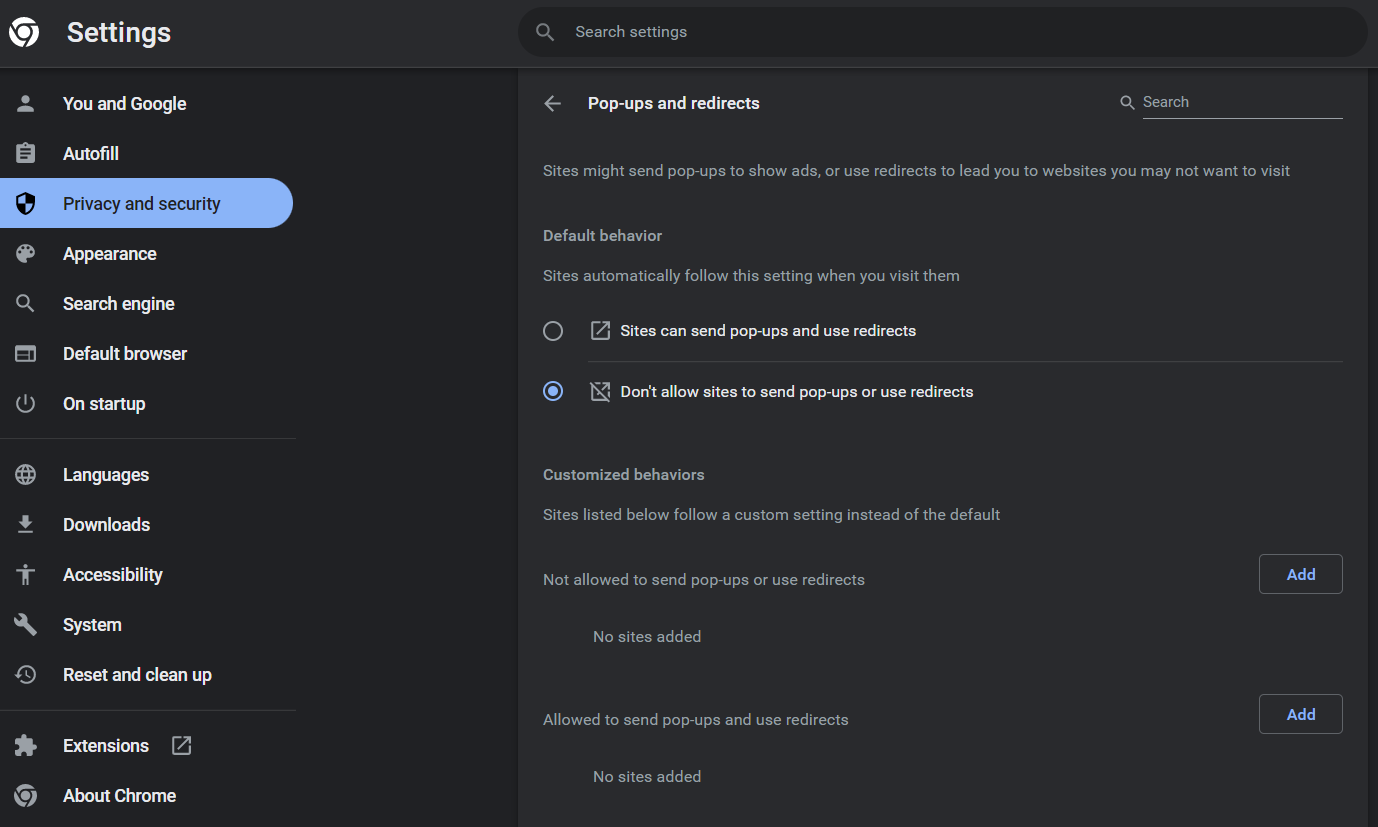This screenshot has width=1378, height=827.
Task: Click the Languages globe icon
Action: coord(26,475)
